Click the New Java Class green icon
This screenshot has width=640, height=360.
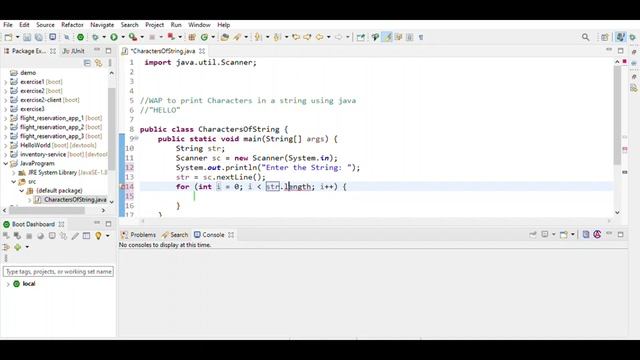click(204, 37)
